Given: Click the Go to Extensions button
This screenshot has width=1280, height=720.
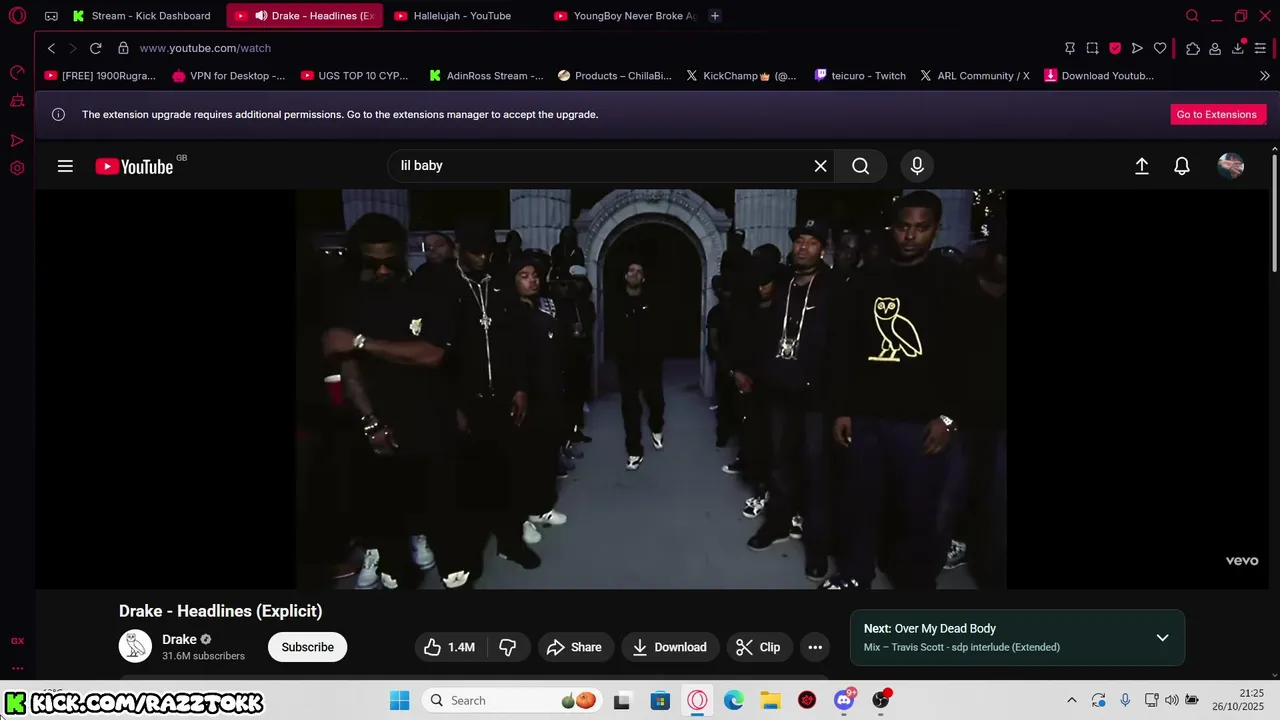Looking at the screenshot, I should (1217, 114).
